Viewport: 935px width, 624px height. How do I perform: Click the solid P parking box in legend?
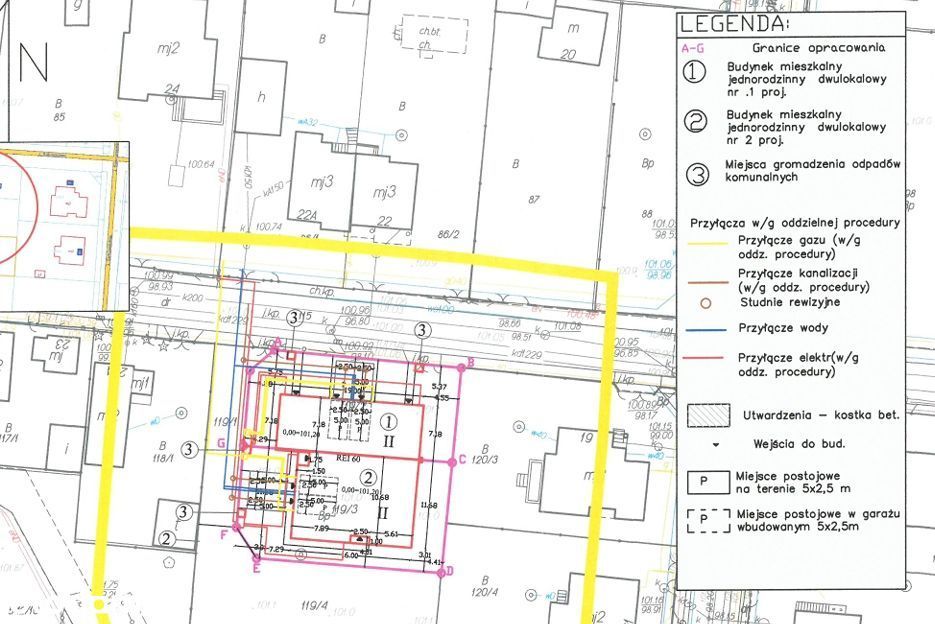[708, 482]
